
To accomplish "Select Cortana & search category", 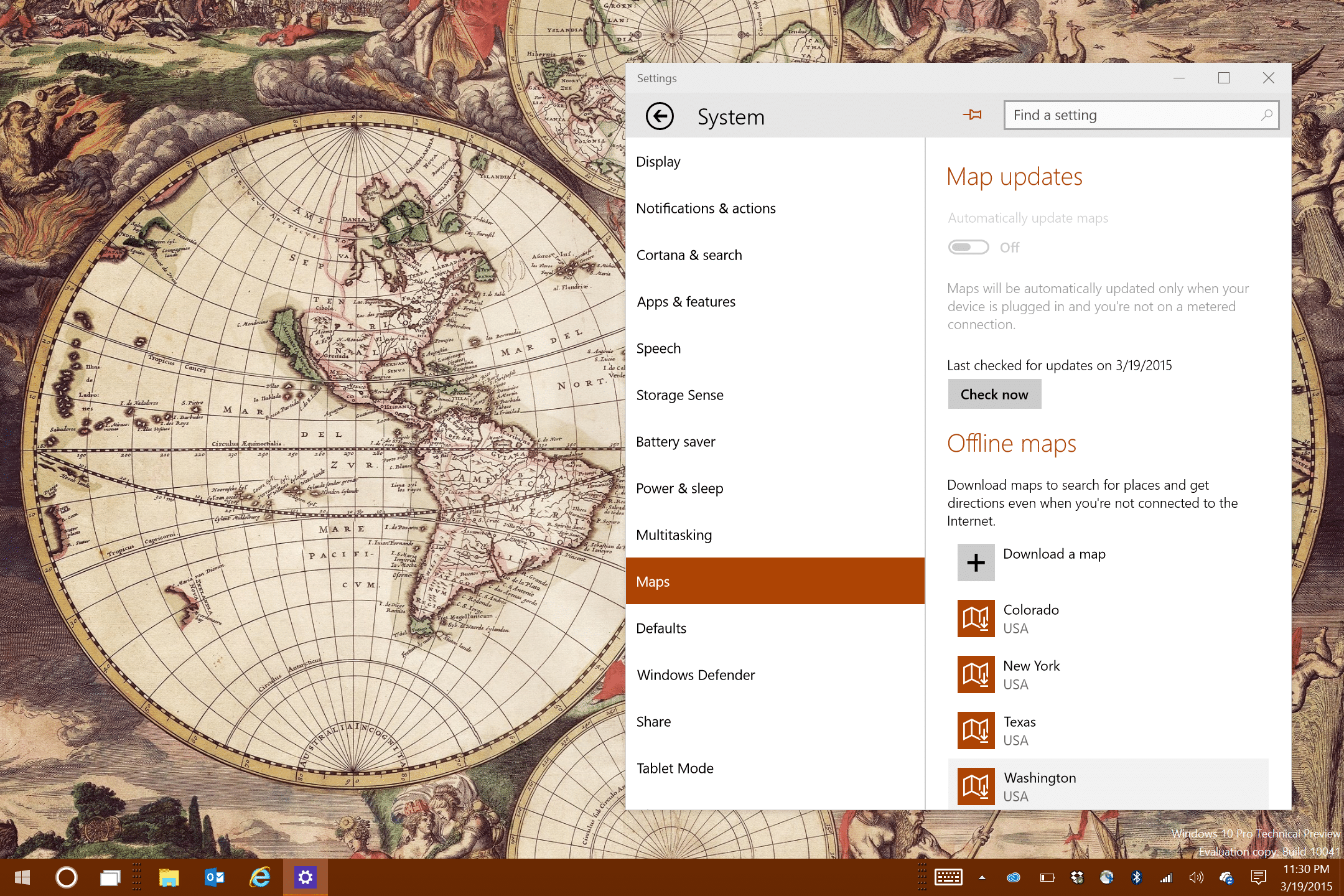I will tap(775, 255).
